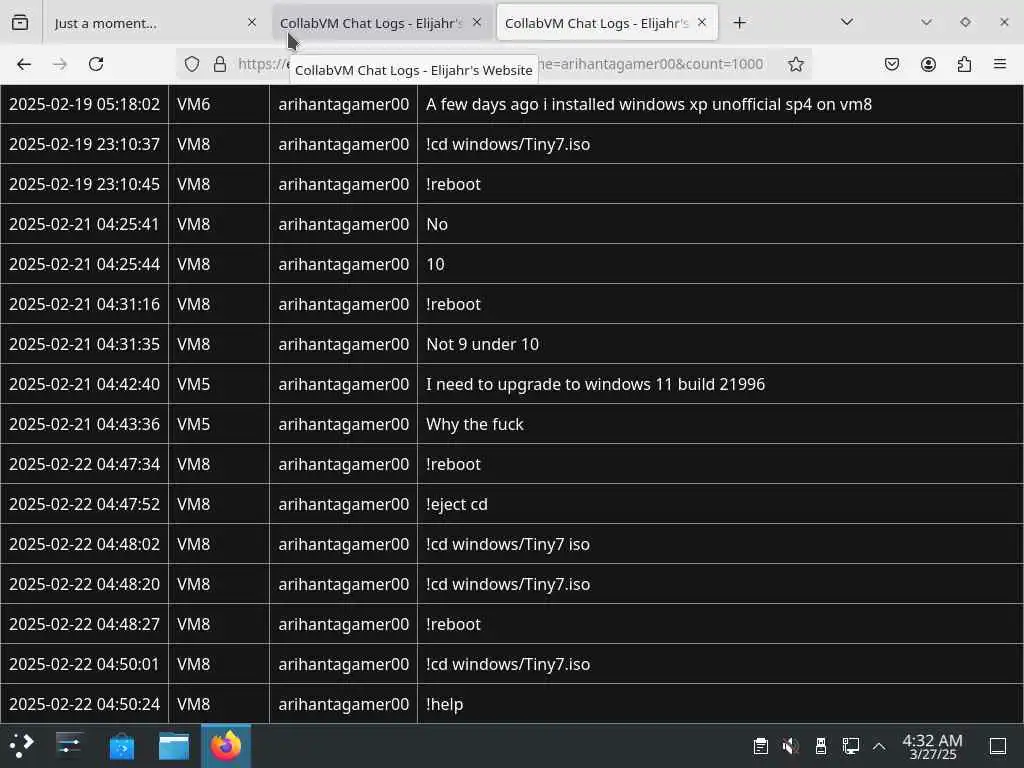
Task: Open Firefox hamburger application menu
Action: click(x=1000, y=64)
